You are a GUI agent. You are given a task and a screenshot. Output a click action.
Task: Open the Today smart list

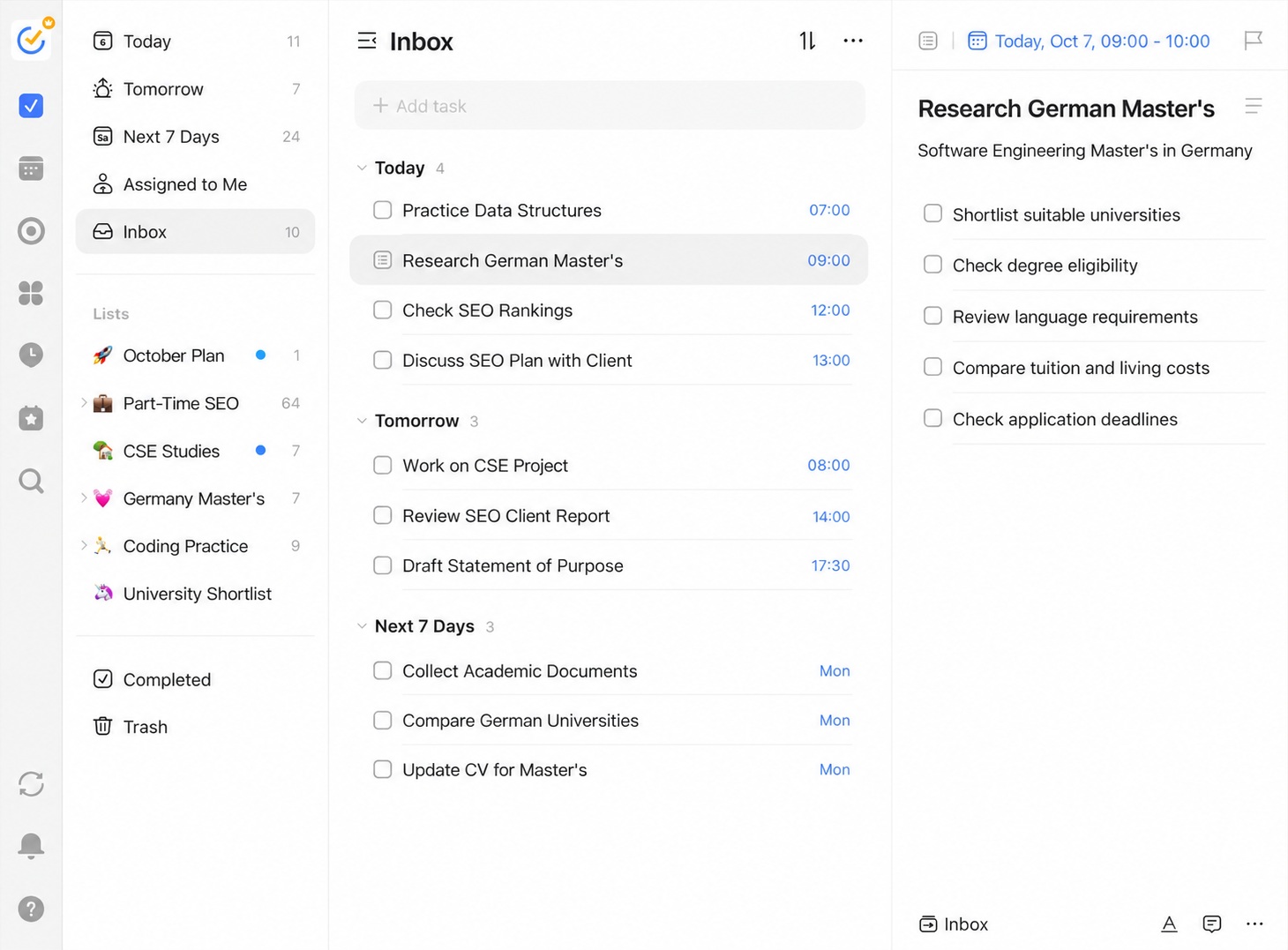[x=195, y=41]
